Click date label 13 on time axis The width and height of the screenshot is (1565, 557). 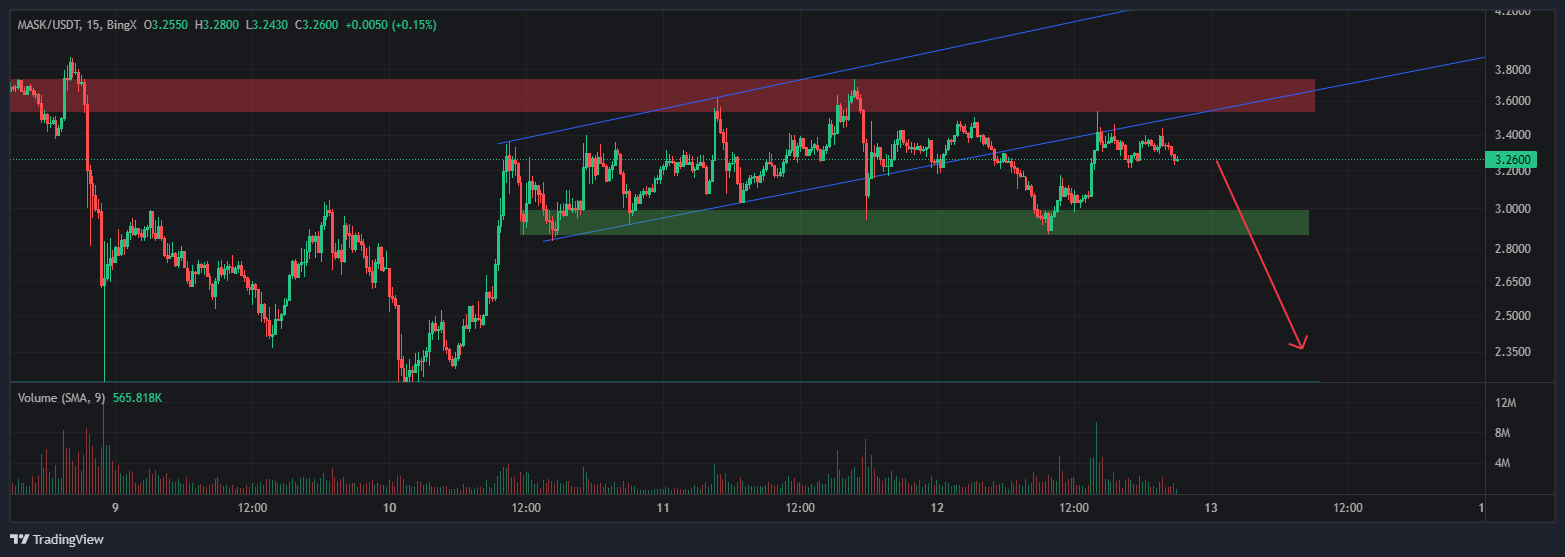[x=1211, y=508]
